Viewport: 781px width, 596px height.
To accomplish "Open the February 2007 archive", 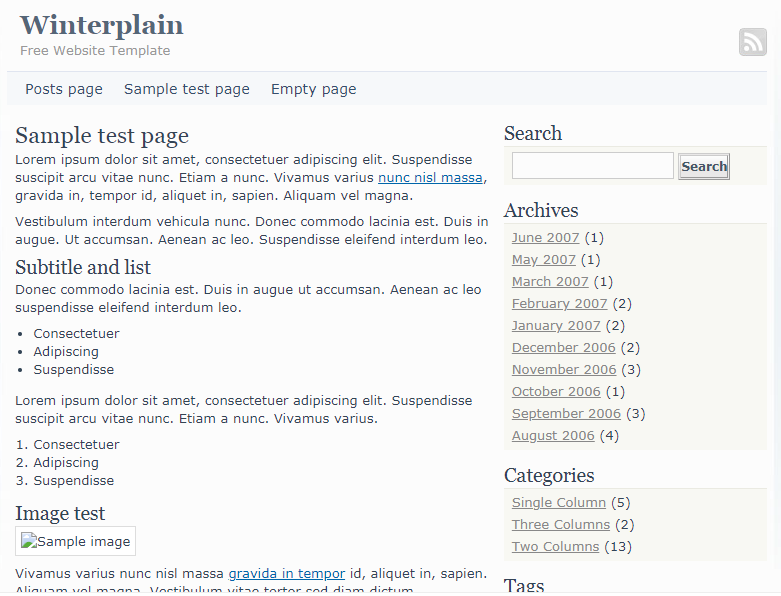I will click(x=559, y=304).
